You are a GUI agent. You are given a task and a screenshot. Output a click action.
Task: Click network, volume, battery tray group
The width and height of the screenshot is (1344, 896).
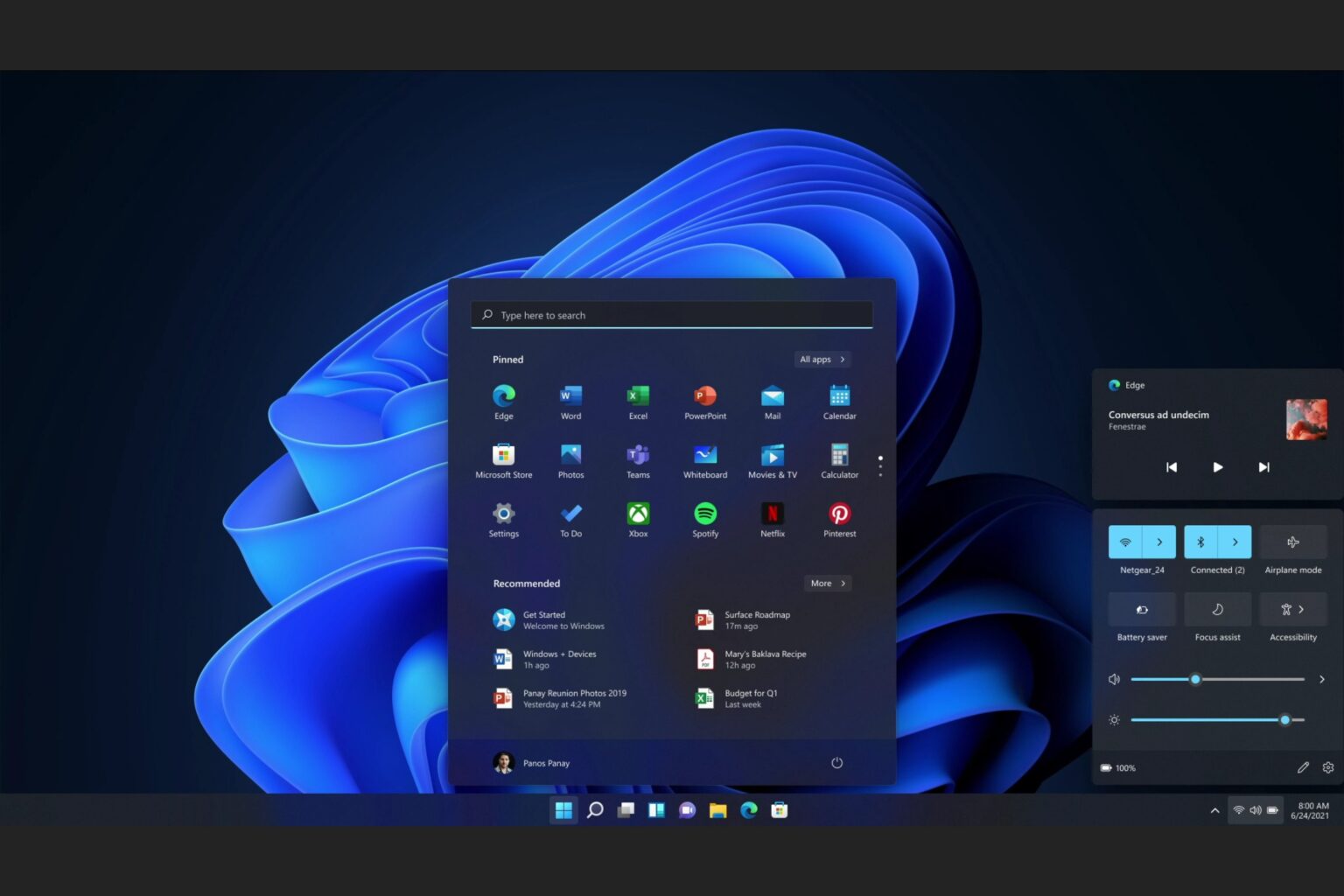pos(1256,810)
